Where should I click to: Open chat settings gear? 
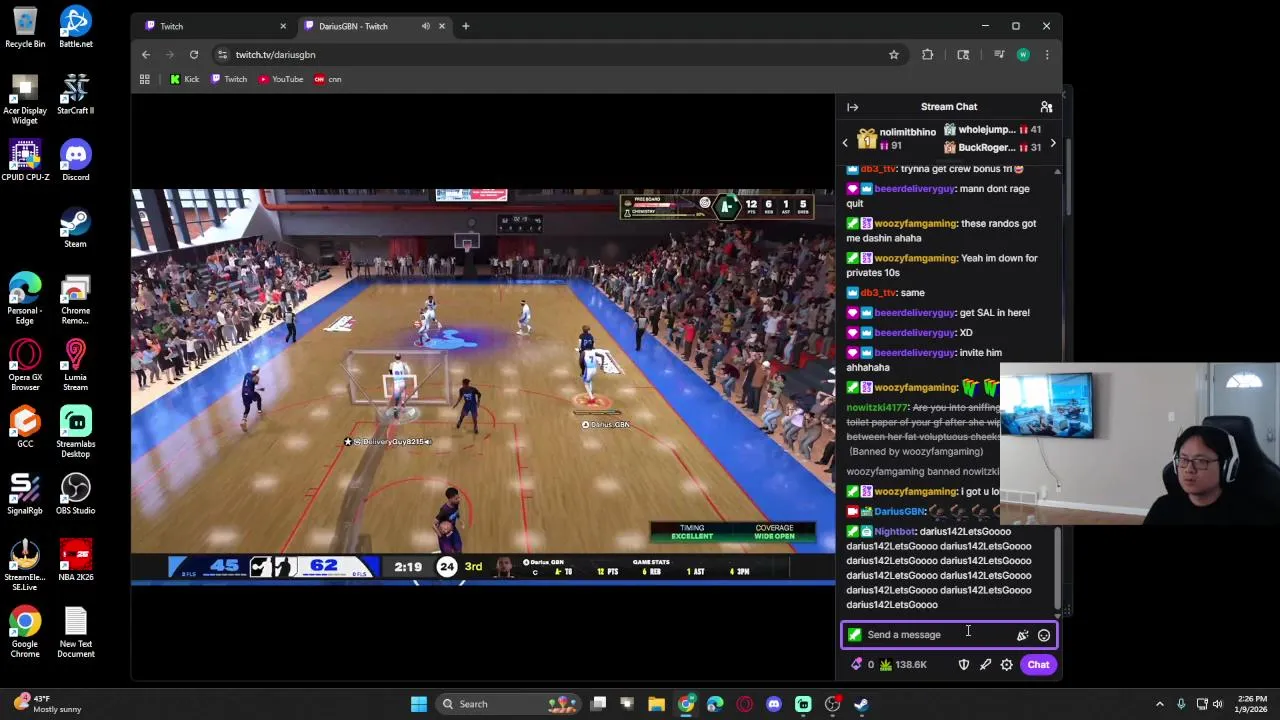(x=1007, y=665)
